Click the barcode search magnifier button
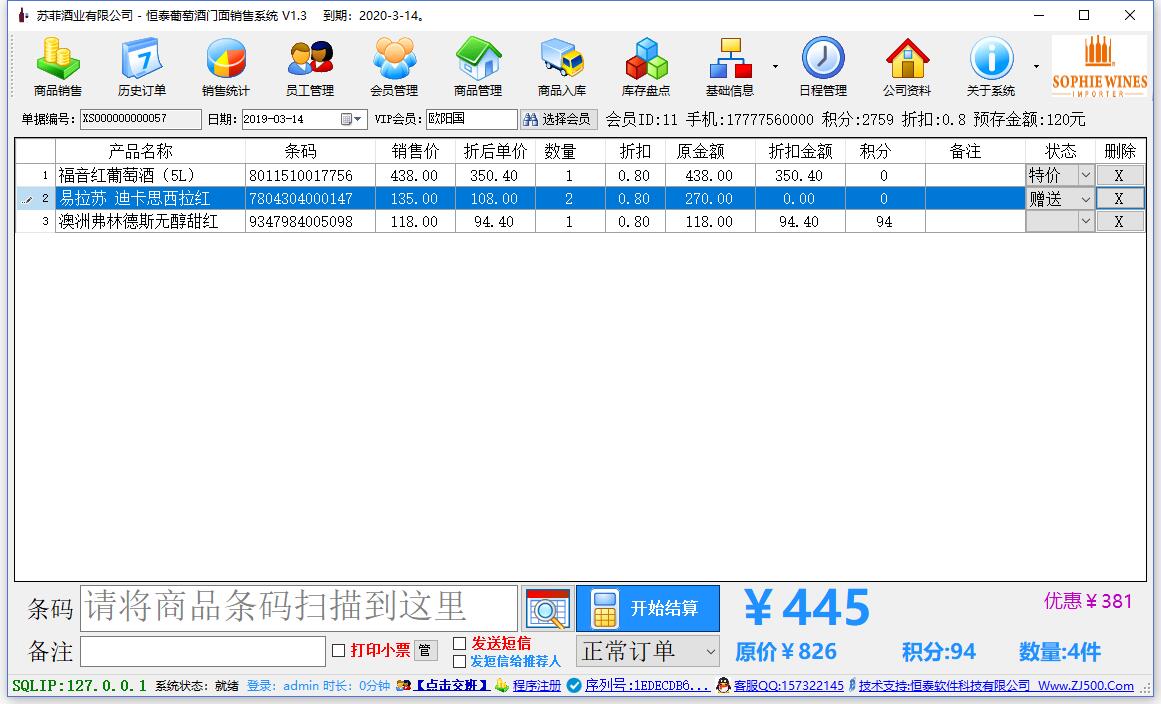 pyautogui.click(x=547, y=609)
